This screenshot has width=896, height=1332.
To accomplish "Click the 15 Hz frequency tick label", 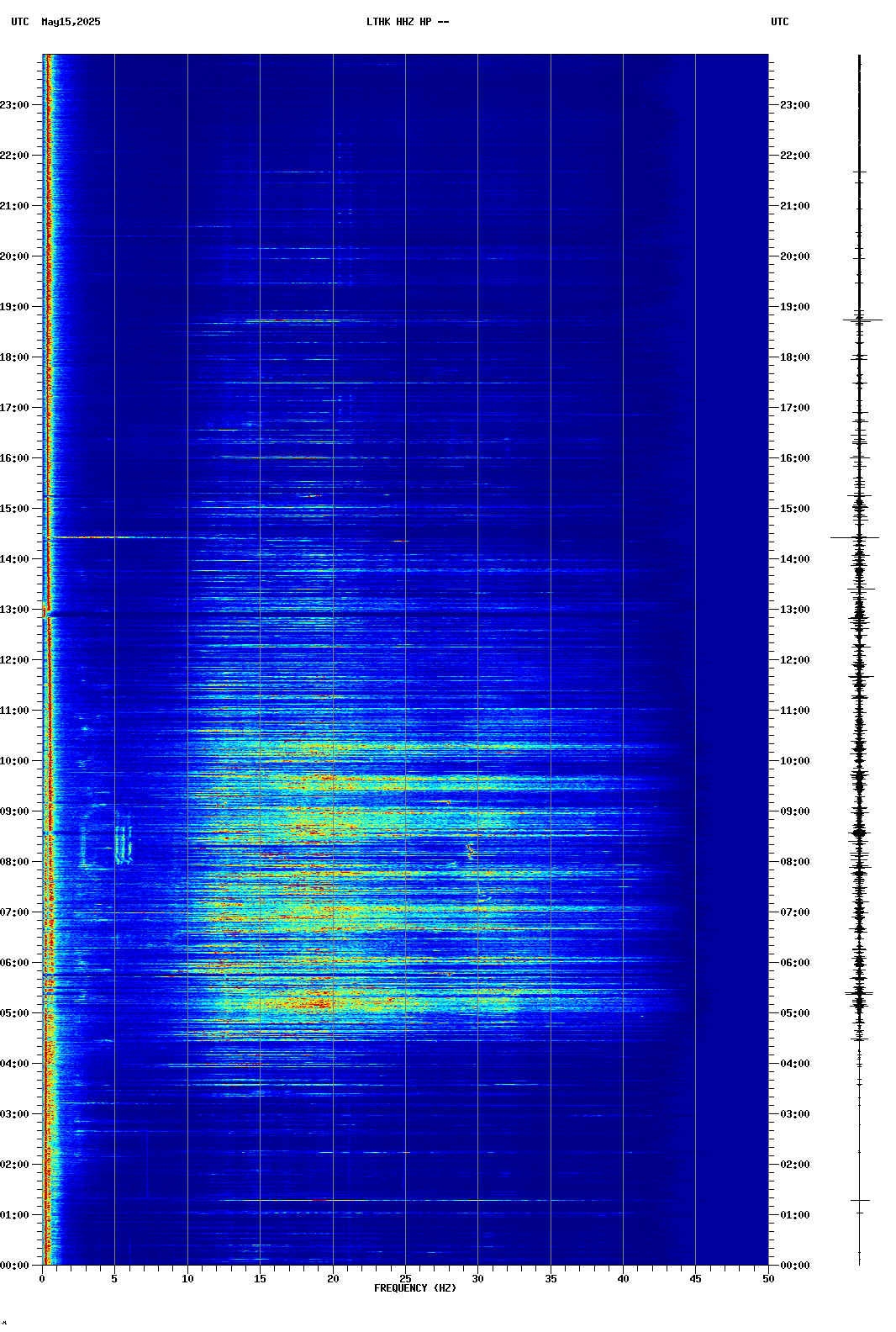I will point(260,1279).
